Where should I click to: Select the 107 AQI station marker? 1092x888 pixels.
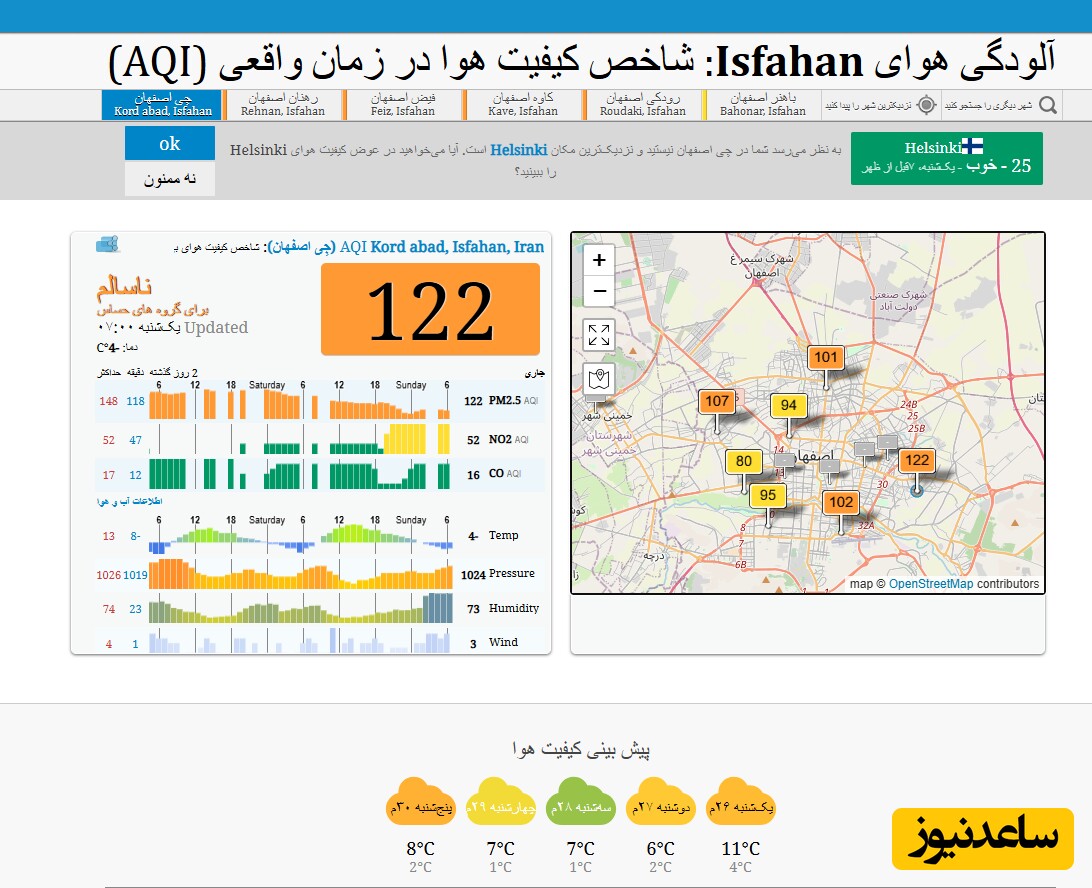pos(717,402)
